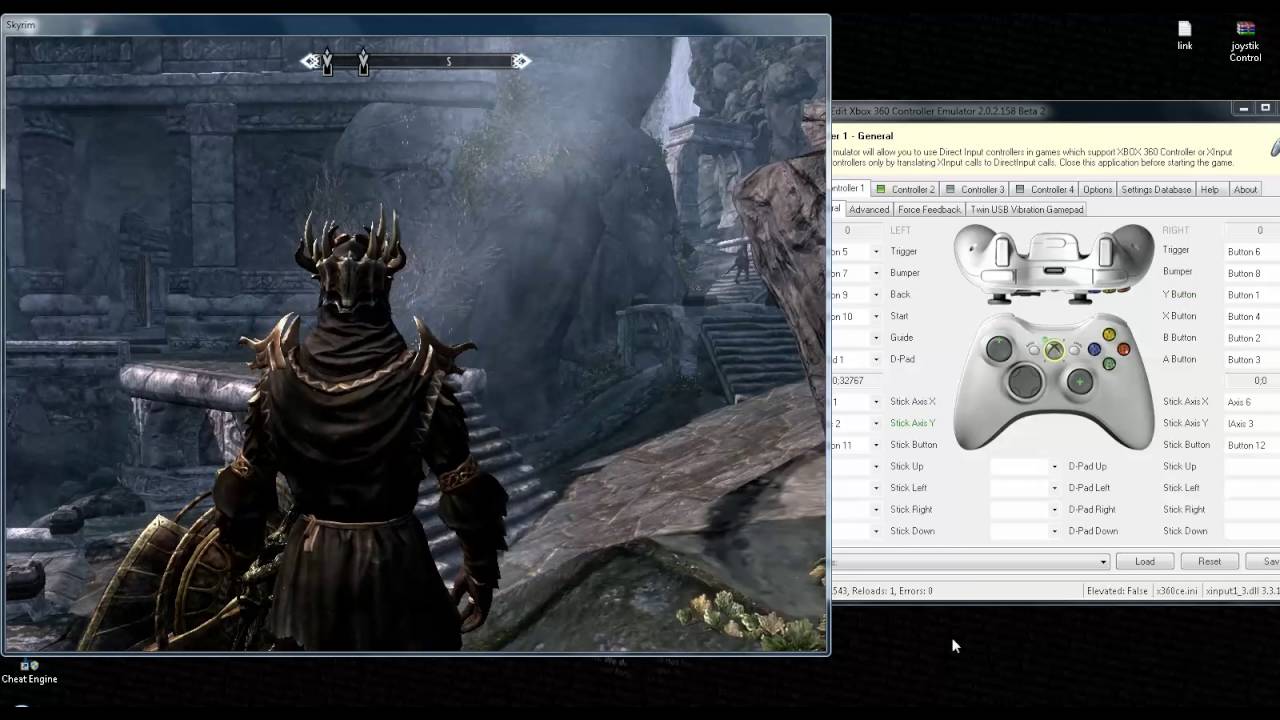1280x720 pixels.
Task: Click the green A button on controller image
Action: tap(1109, 364)
